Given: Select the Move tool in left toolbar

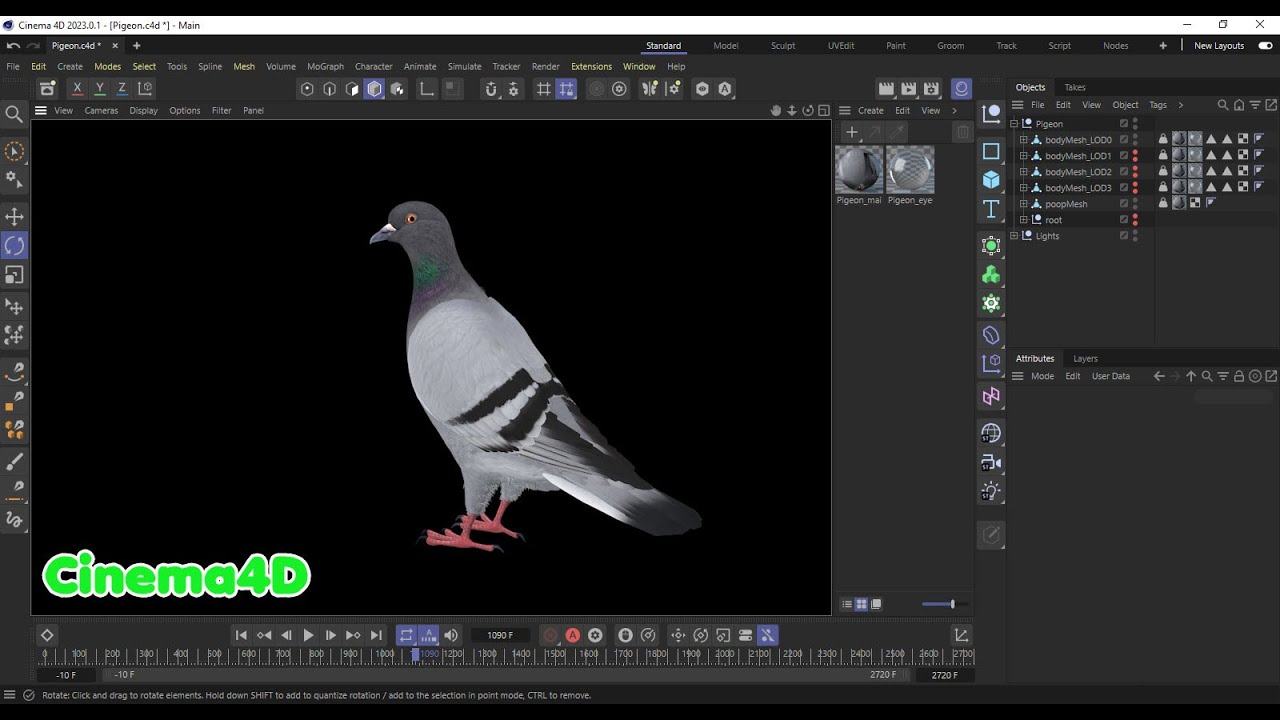Looking at the screenshot, I should [x=14, y=216].
